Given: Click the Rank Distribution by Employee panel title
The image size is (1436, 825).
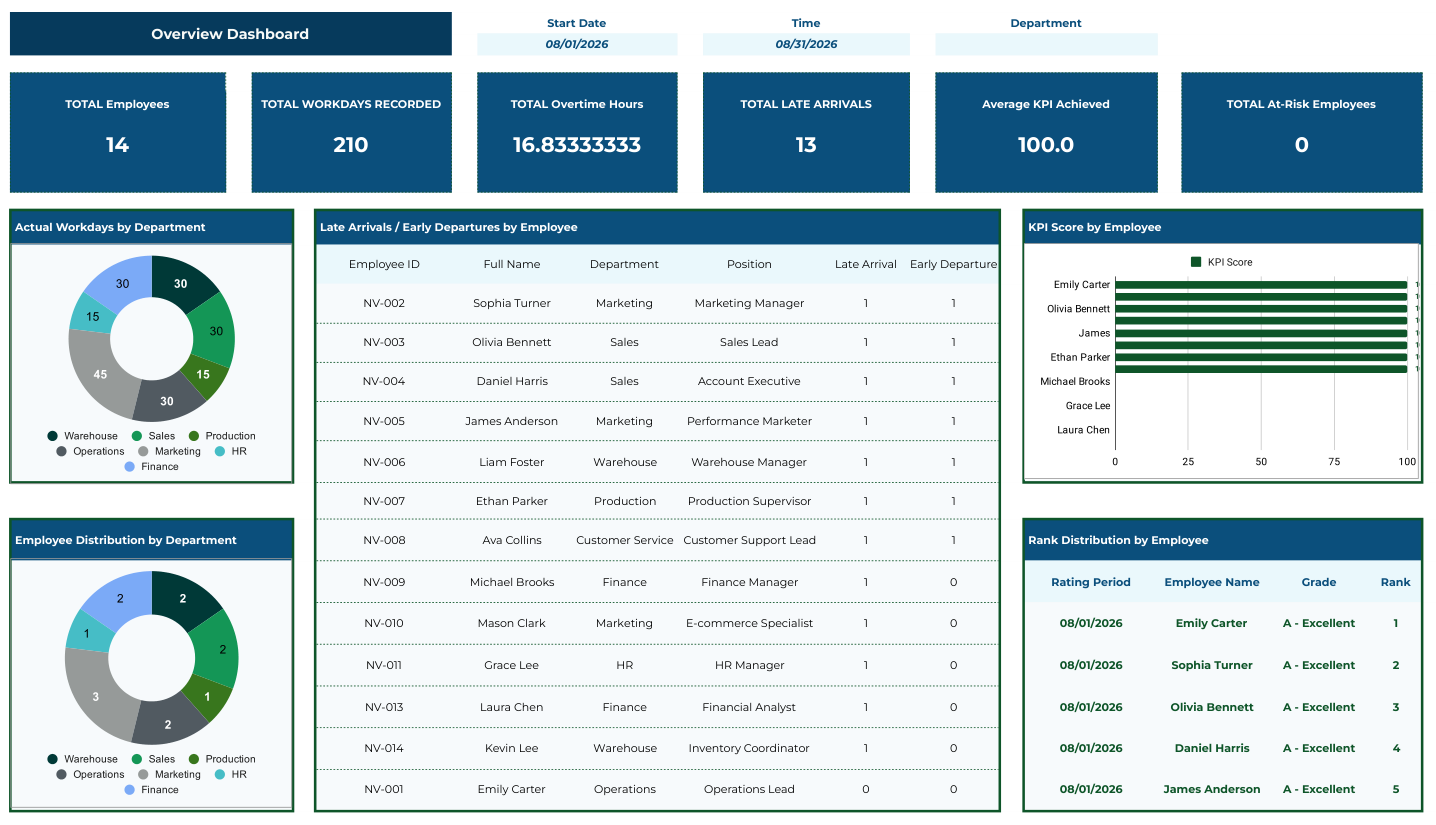Looking at the screenshot, I should [x=1118, y=540].
